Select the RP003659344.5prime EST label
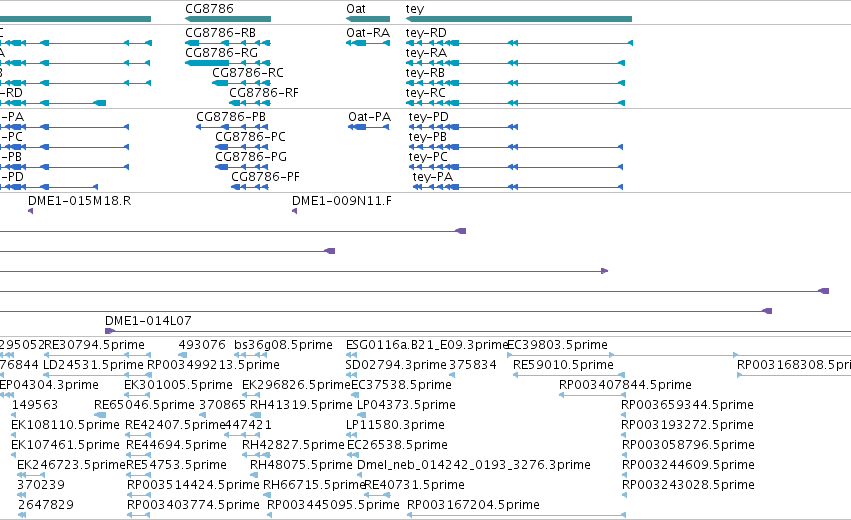Image resolution: width=851 pixels, height=520 pixels. tap(688, 405)
